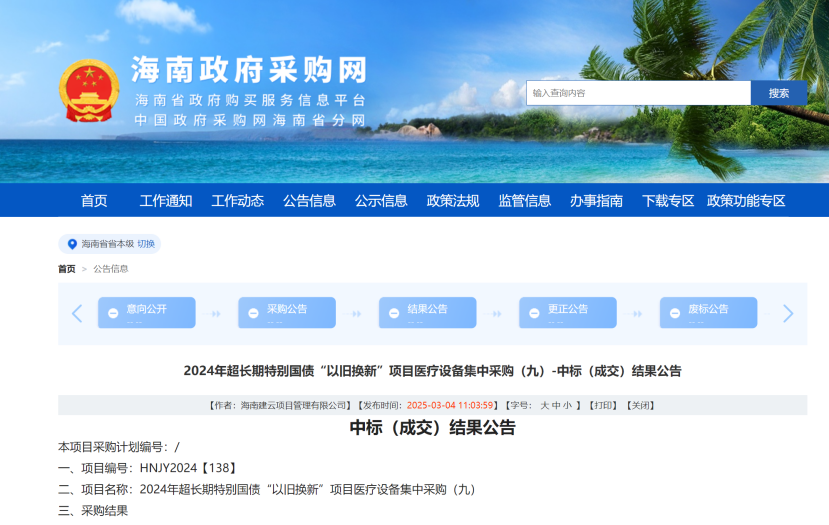829x525 pixels.
Task: Open the 政策法规 navigation menu
Action: pos(453,200)
